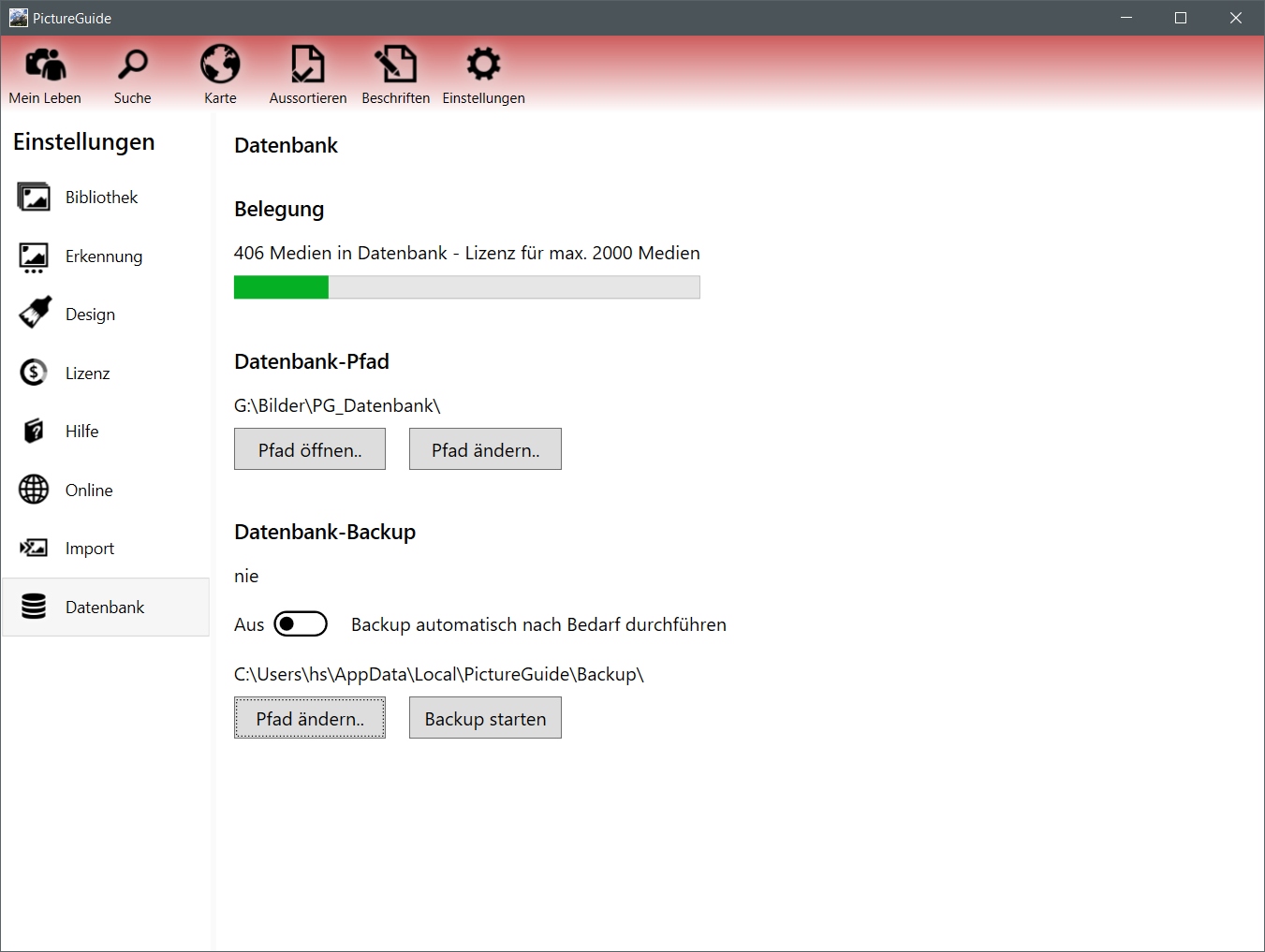Image resolution: width=1265 pixels, height=952 pixels.
Task: Click the Bibliothek picture icon
Action: click(x=34, y=198)
